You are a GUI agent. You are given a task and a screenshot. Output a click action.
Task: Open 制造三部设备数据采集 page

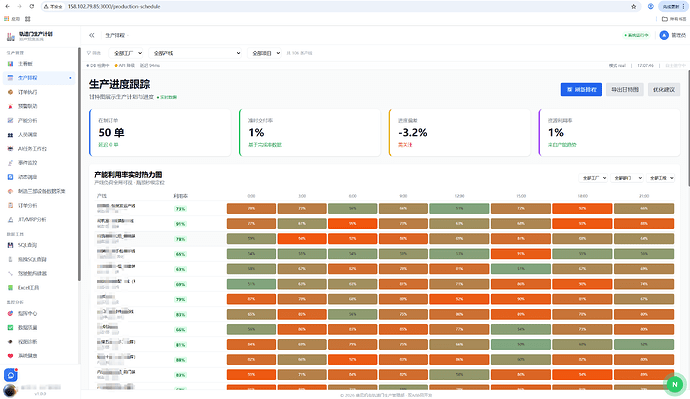pyautogui.click(x=40, y=191)
